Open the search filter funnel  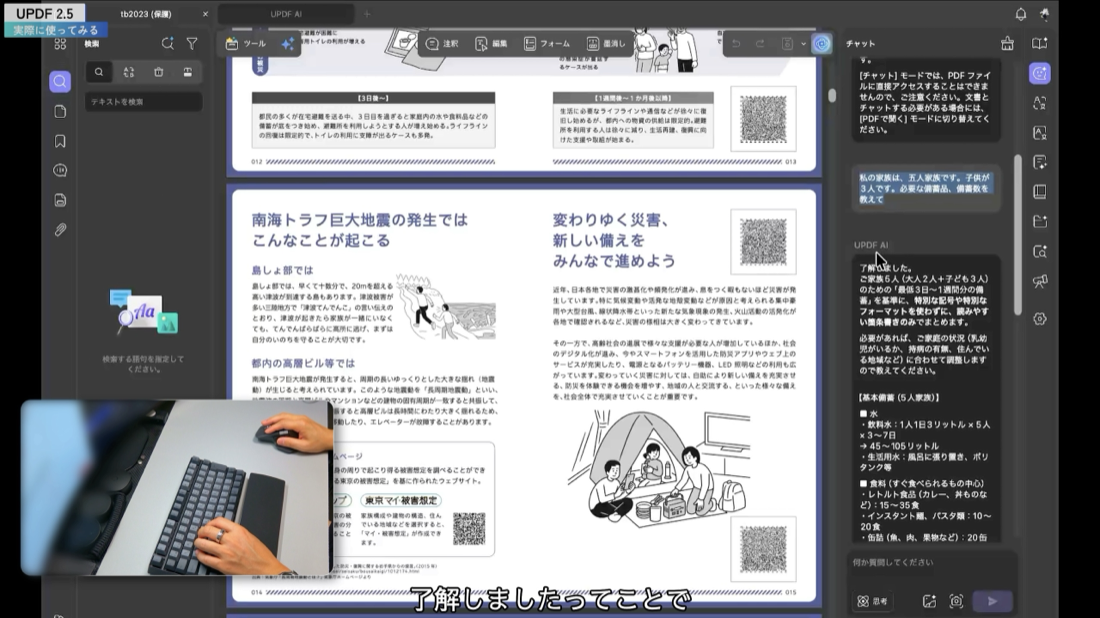192,43
